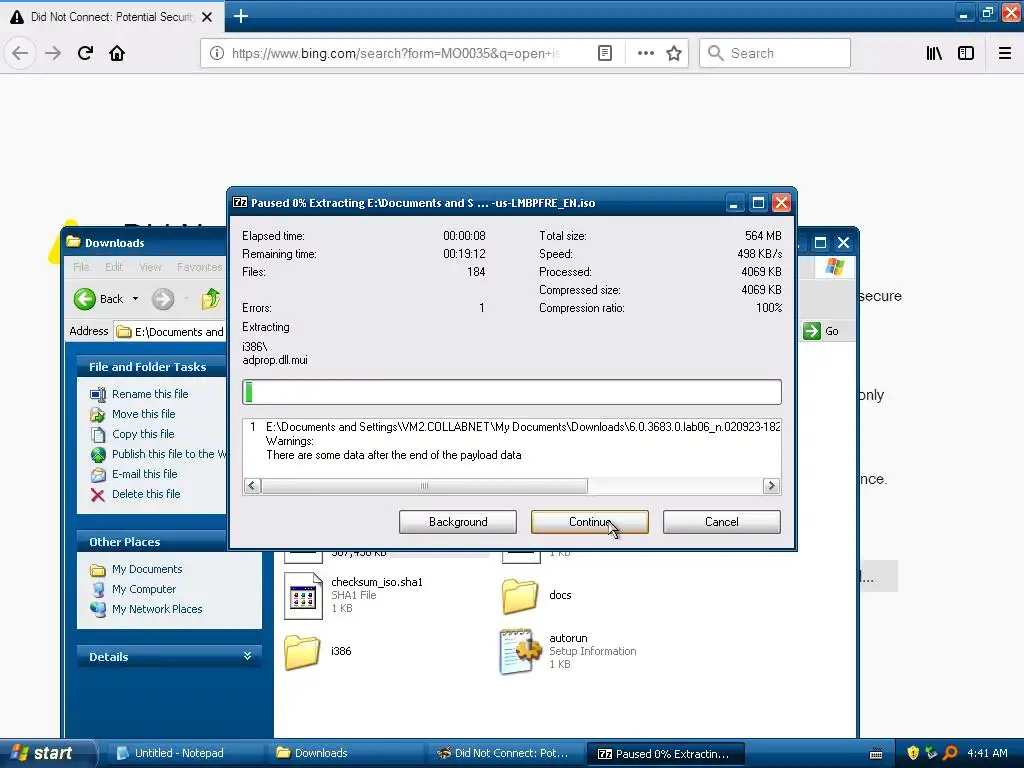This screenshot has width=1024, height=768.
Task: Click E-mail this file task
Action: [144, 474]
